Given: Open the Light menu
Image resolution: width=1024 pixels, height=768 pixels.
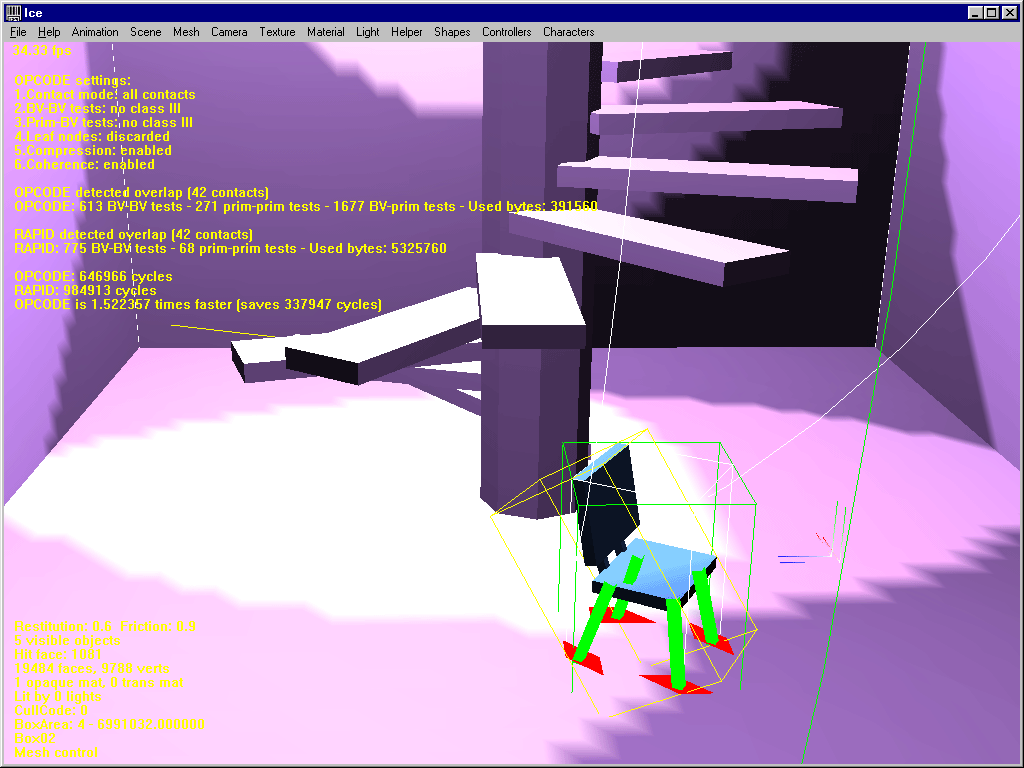Looking at the screenshot, I should pos(368,32).
